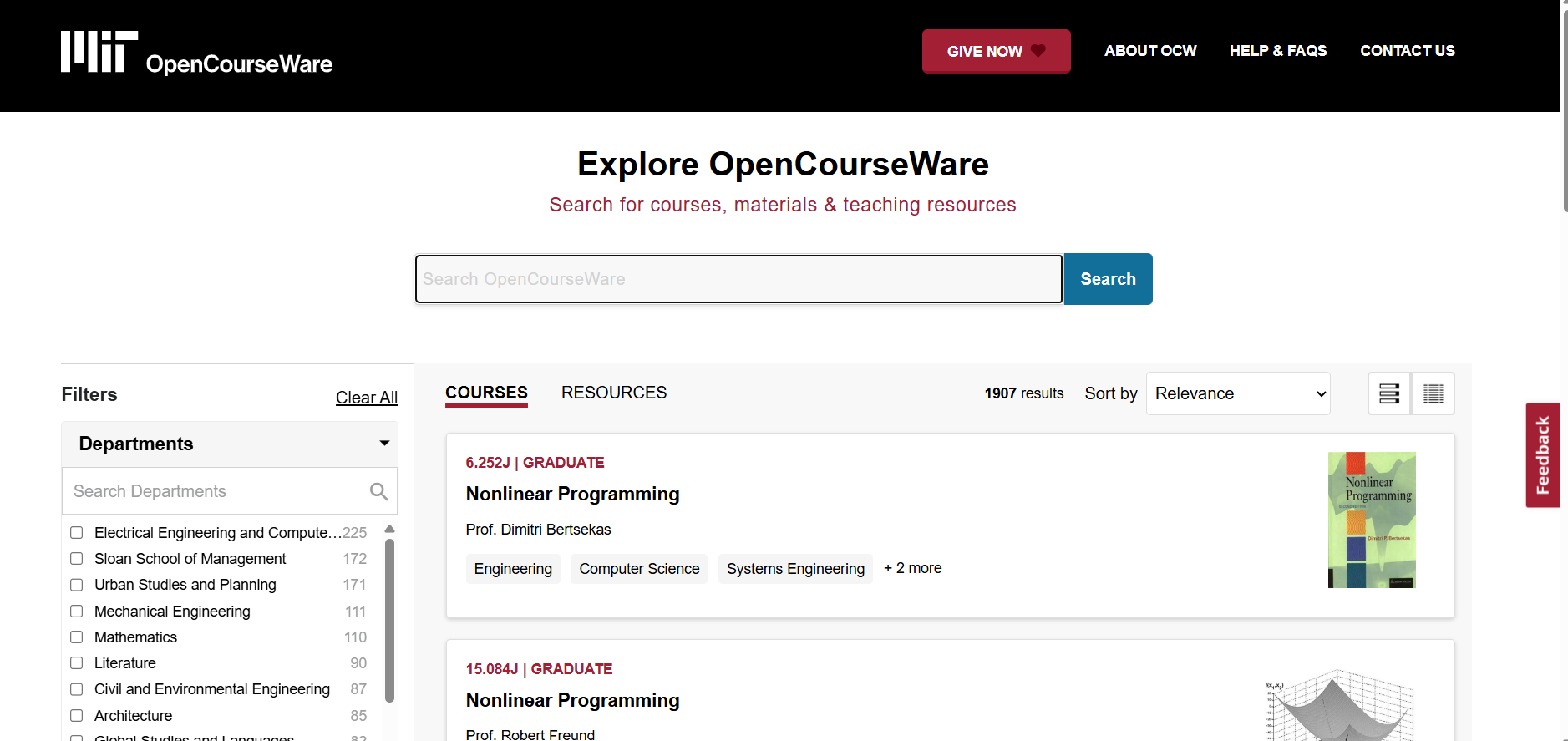The width and height of the screenshot is (1568, 741).
Task: Check the Architecture checkbox
Action: 77,716
